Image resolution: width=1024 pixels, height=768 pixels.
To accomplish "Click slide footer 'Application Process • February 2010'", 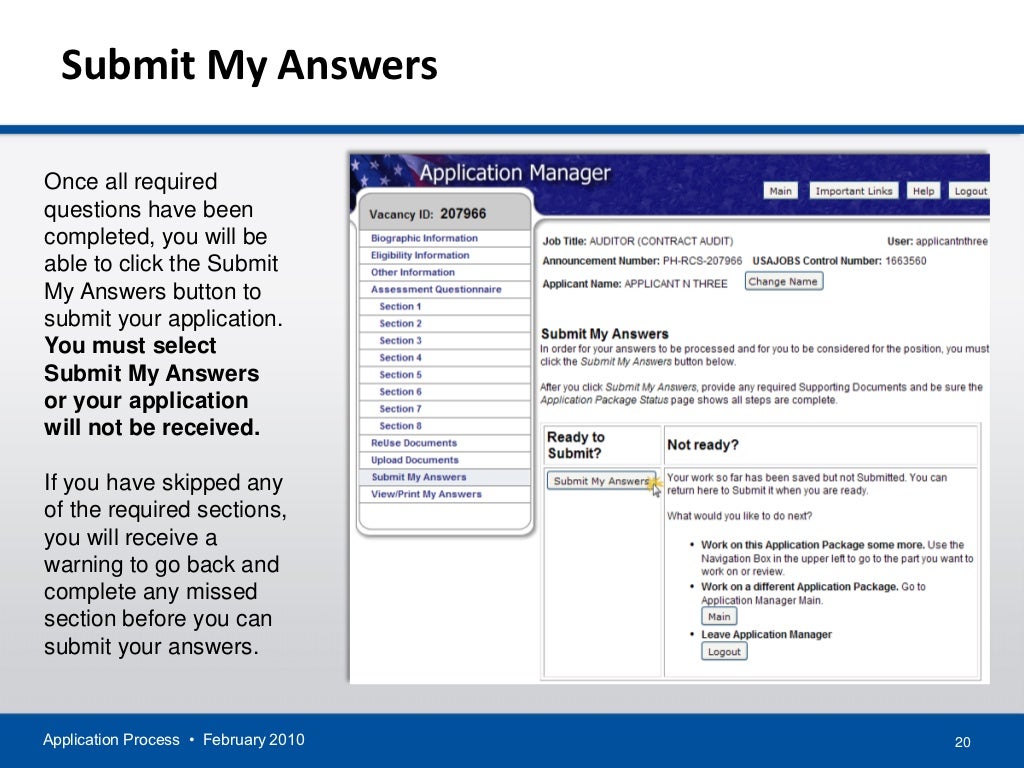I will [174, 739].
